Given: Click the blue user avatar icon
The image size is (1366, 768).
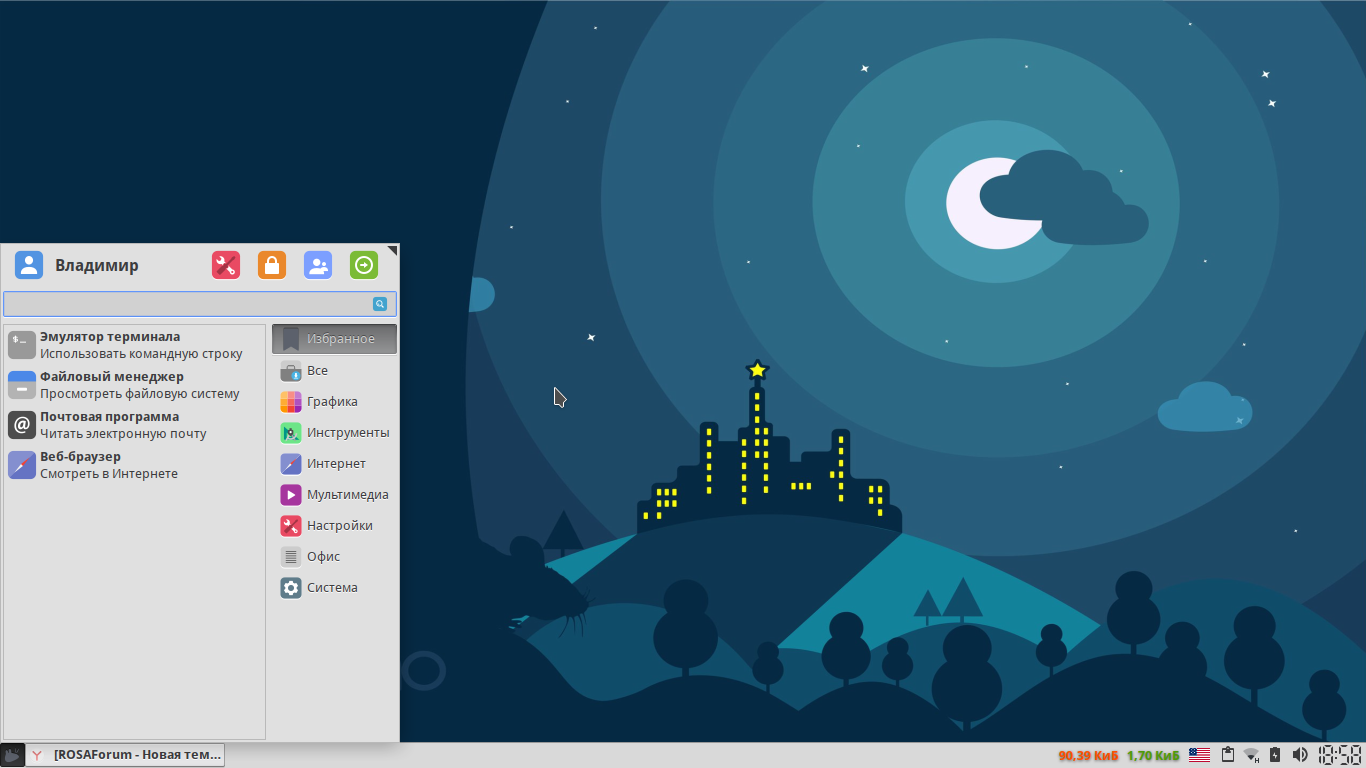Looking at the screenshot, I should pyautogui.click(x=29, y=265).
